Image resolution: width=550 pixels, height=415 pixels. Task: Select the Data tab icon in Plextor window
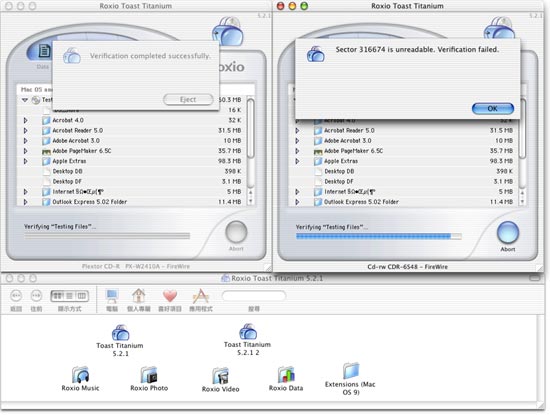[44, 51]
